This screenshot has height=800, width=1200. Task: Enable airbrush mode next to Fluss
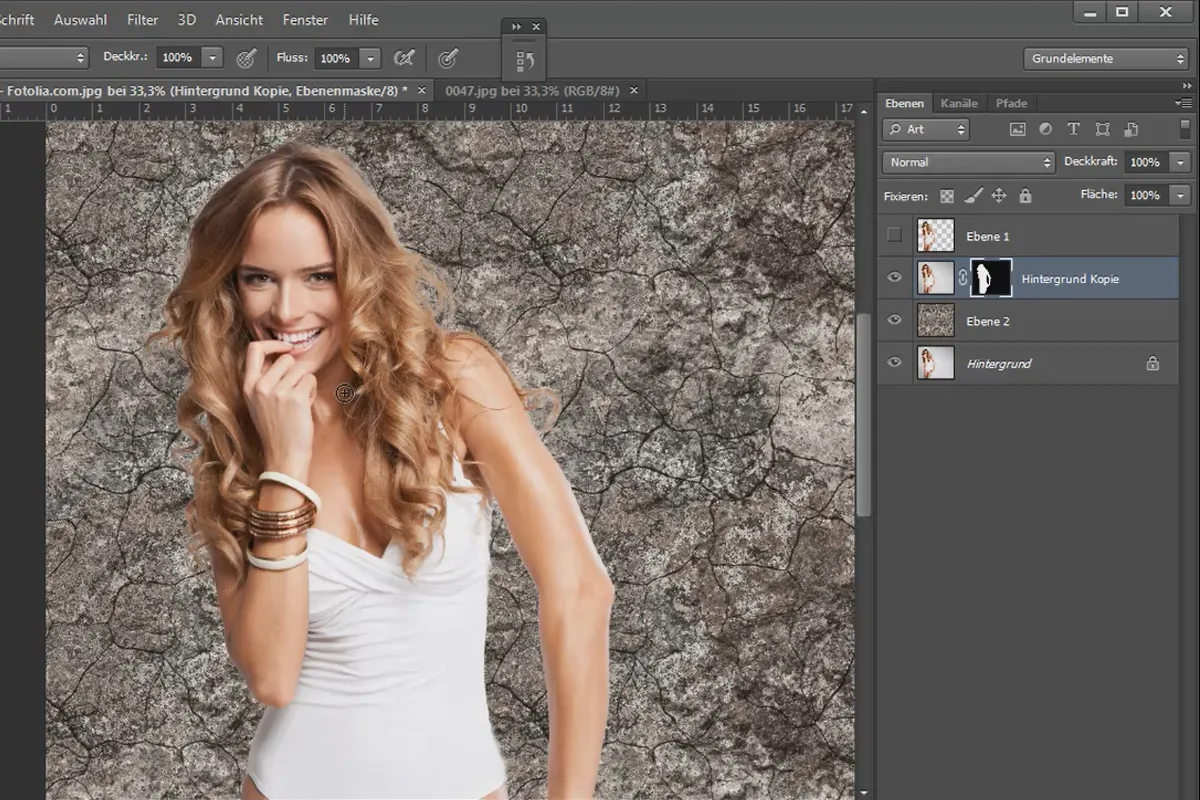coord(404,58)
